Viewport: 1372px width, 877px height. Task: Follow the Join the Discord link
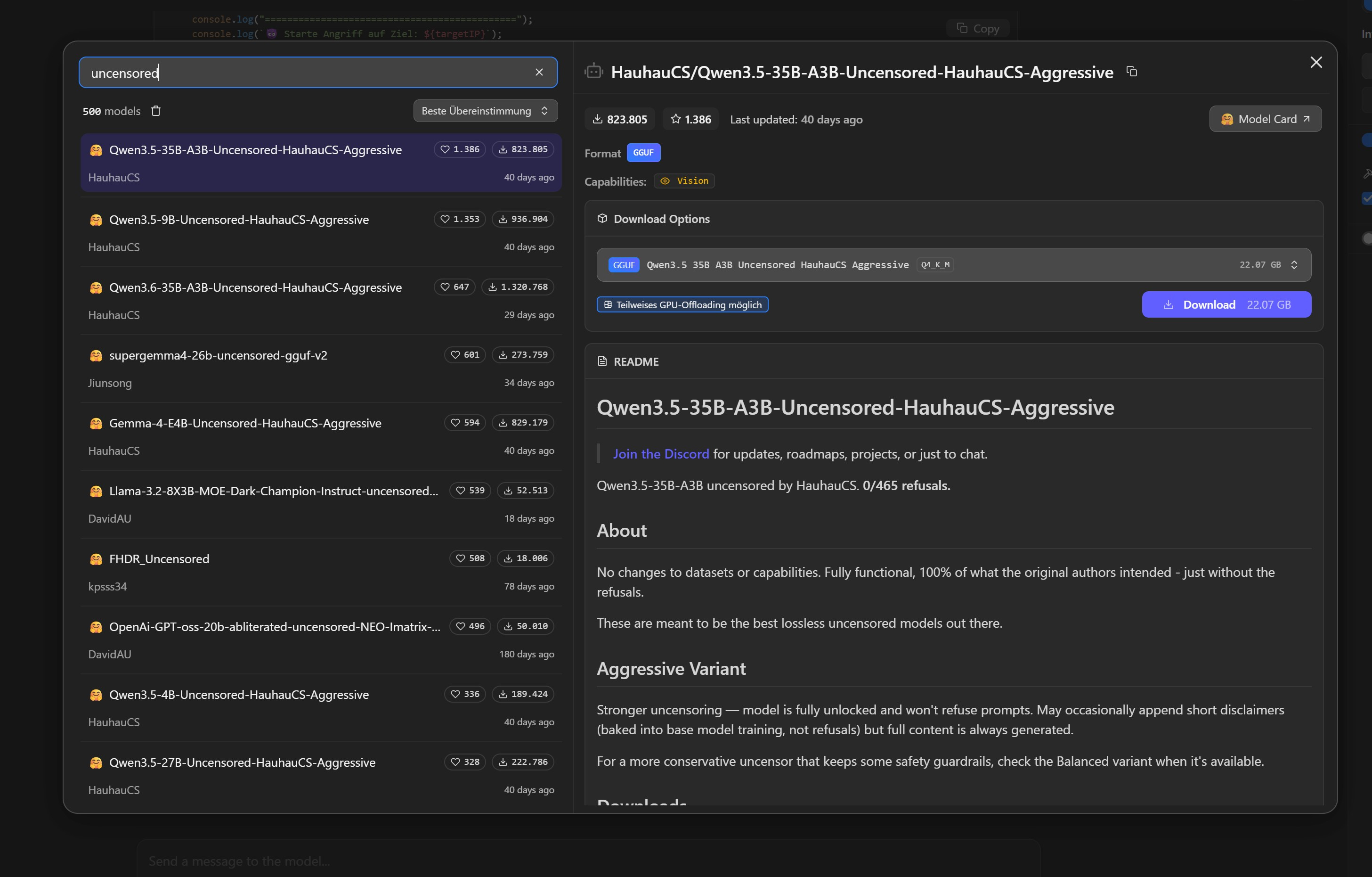[x=661, y=454]
